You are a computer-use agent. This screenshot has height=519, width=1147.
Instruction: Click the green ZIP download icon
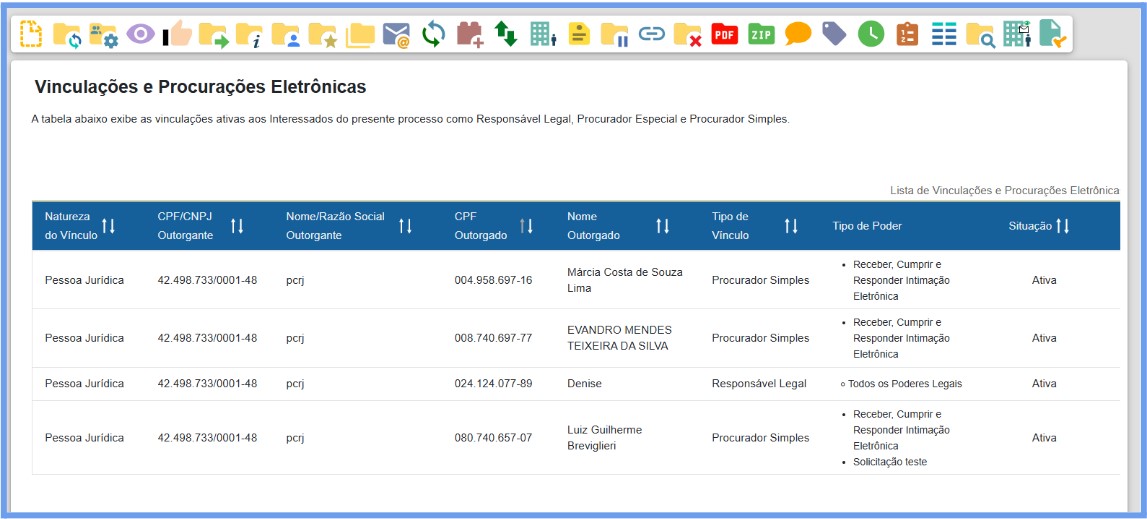click(x=762, y=34)
